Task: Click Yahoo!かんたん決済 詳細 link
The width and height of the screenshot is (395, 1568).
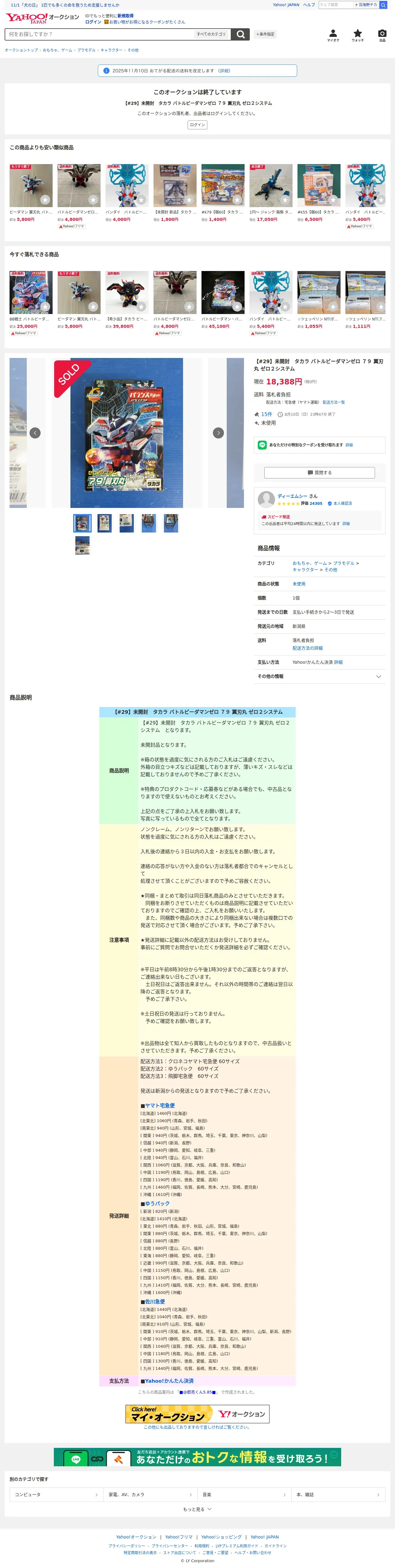Action: (338, 662)
